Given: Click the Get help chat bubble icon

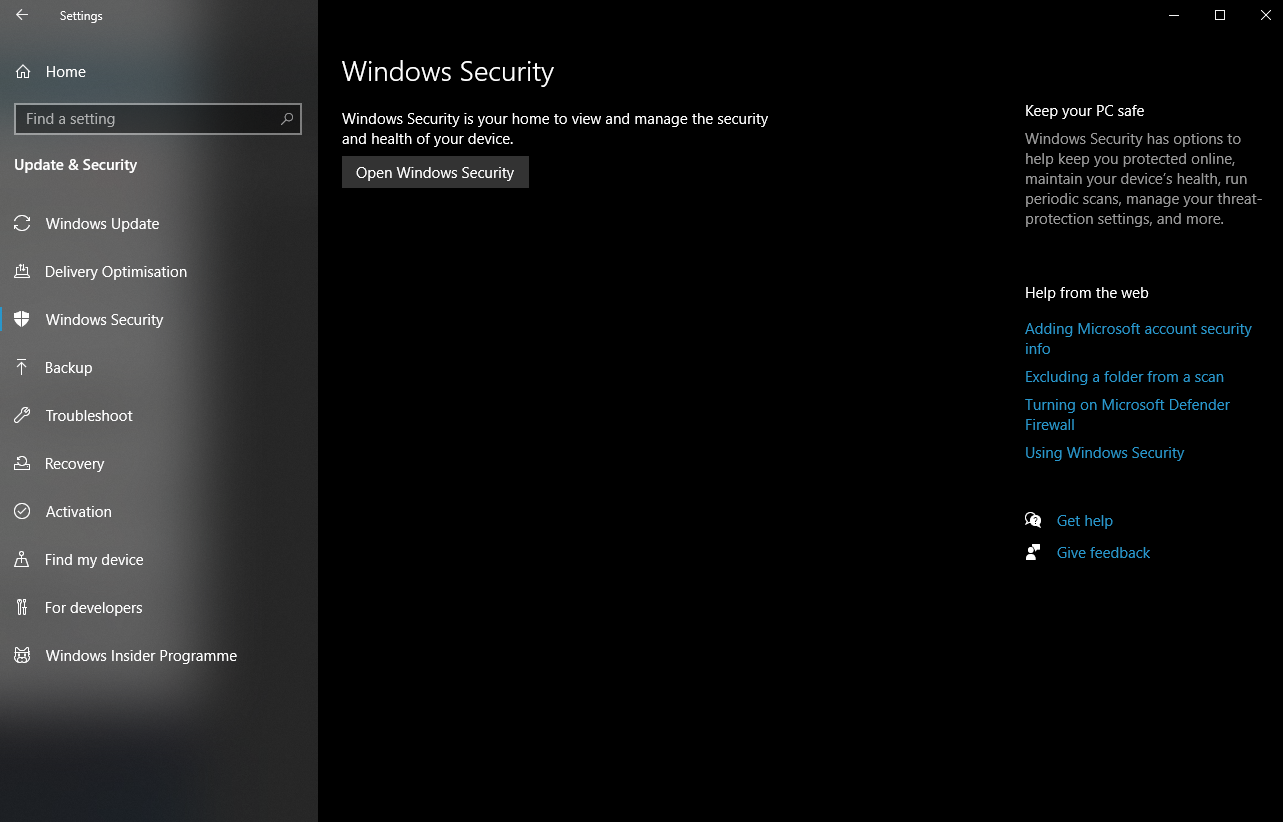Looking at the screenshot, I should 1033,520.
